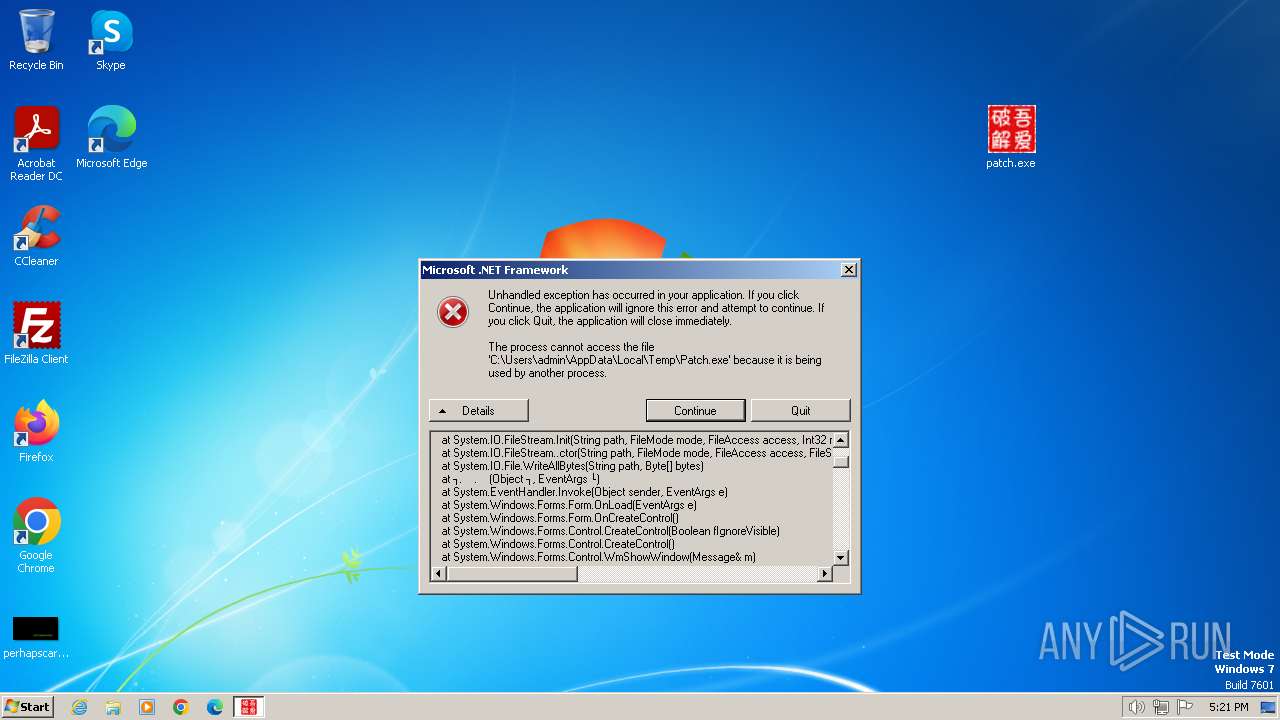
Task: Close the Microsoft .NET Framework dialog
Action: click(x=849, y=270)
